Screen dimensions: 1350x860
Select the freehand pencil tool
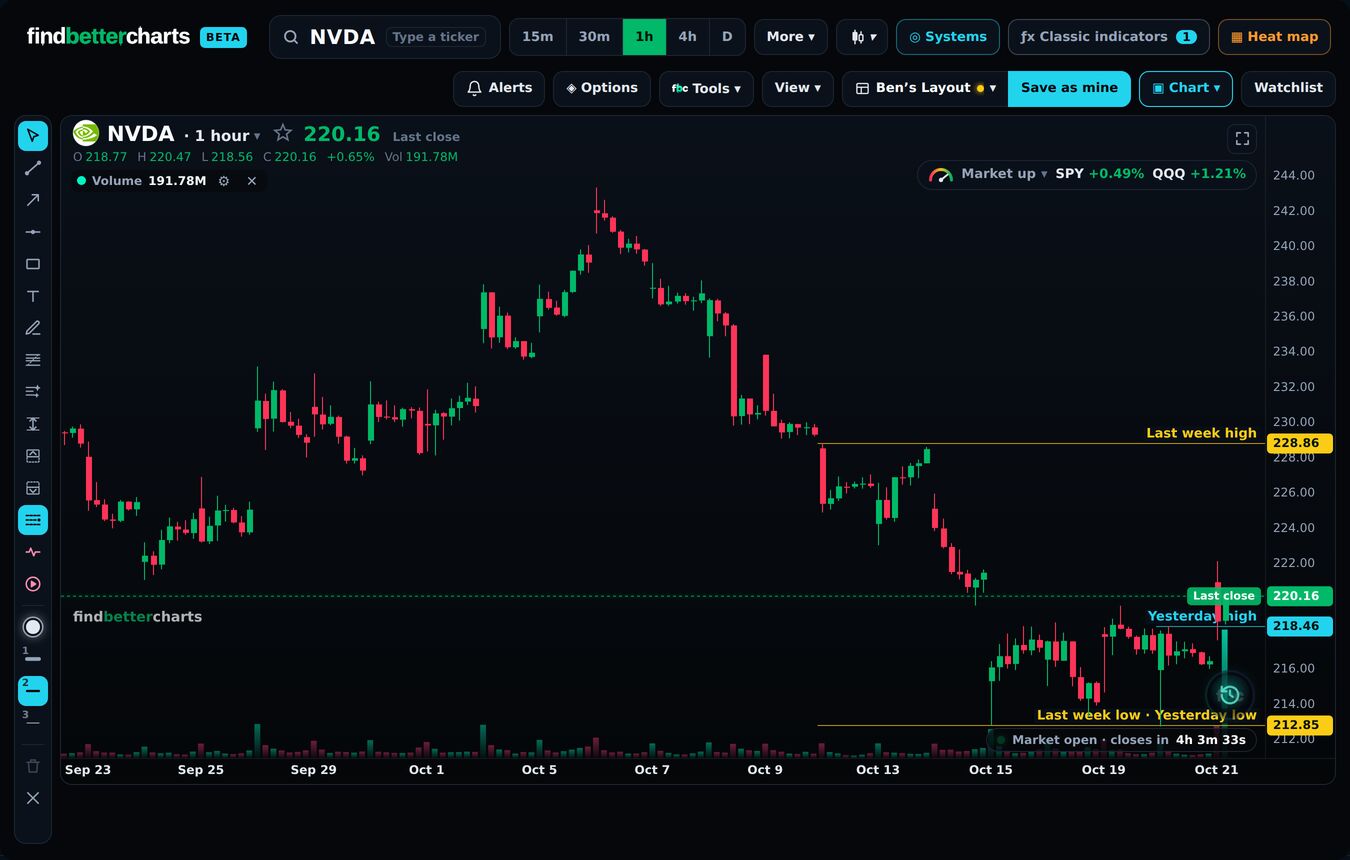click(x=33, y=328)
